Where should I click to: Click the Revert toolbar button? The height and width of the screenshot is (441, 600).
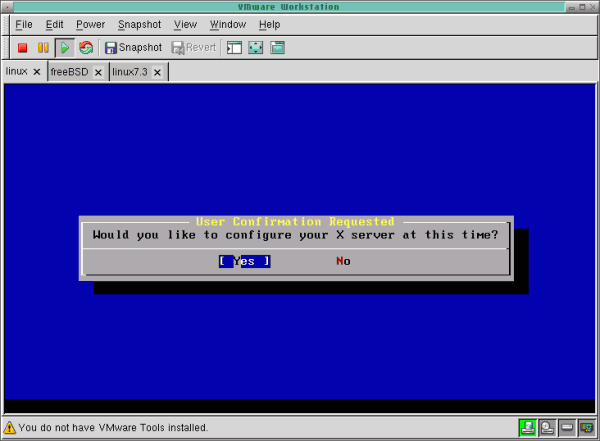(x=194, y=48)
